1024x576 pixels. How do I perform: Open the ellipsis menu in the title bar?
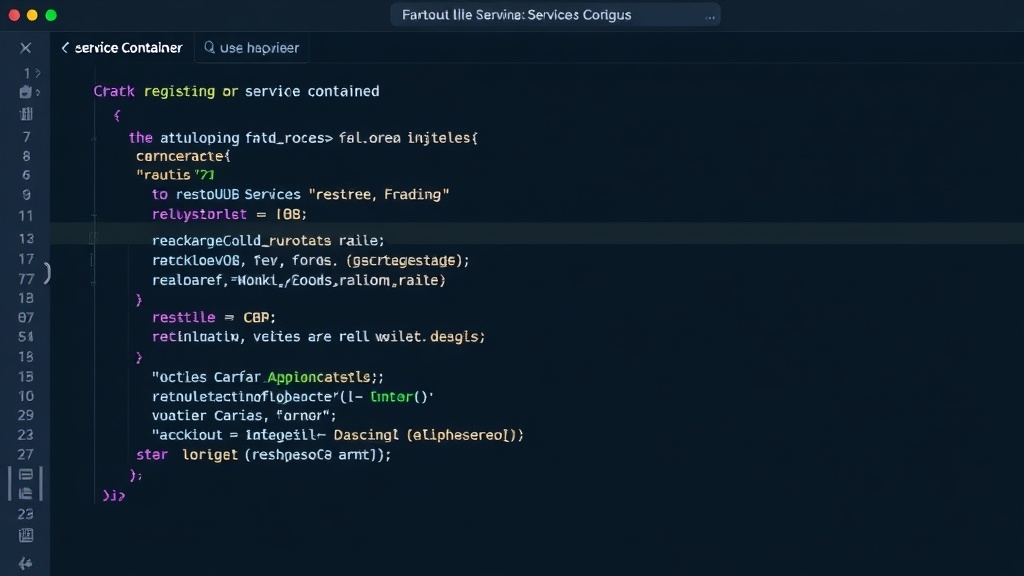tap(710, 16)
